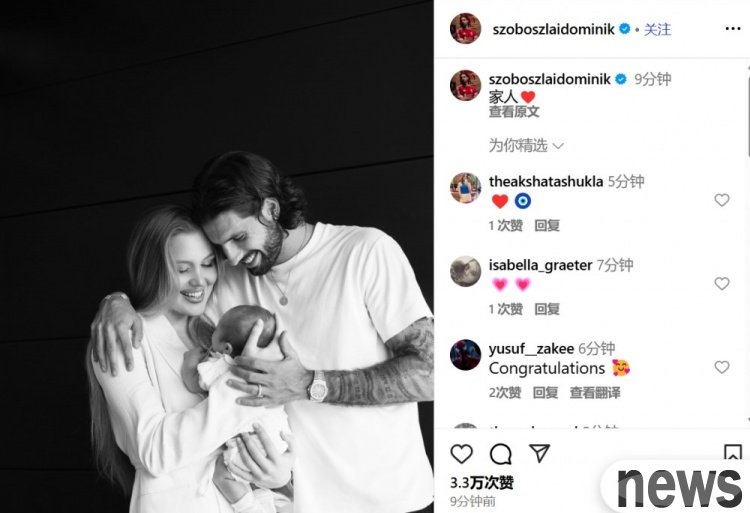
Task: Open isabella_graeter username link
Action: [x=540, y=265]
